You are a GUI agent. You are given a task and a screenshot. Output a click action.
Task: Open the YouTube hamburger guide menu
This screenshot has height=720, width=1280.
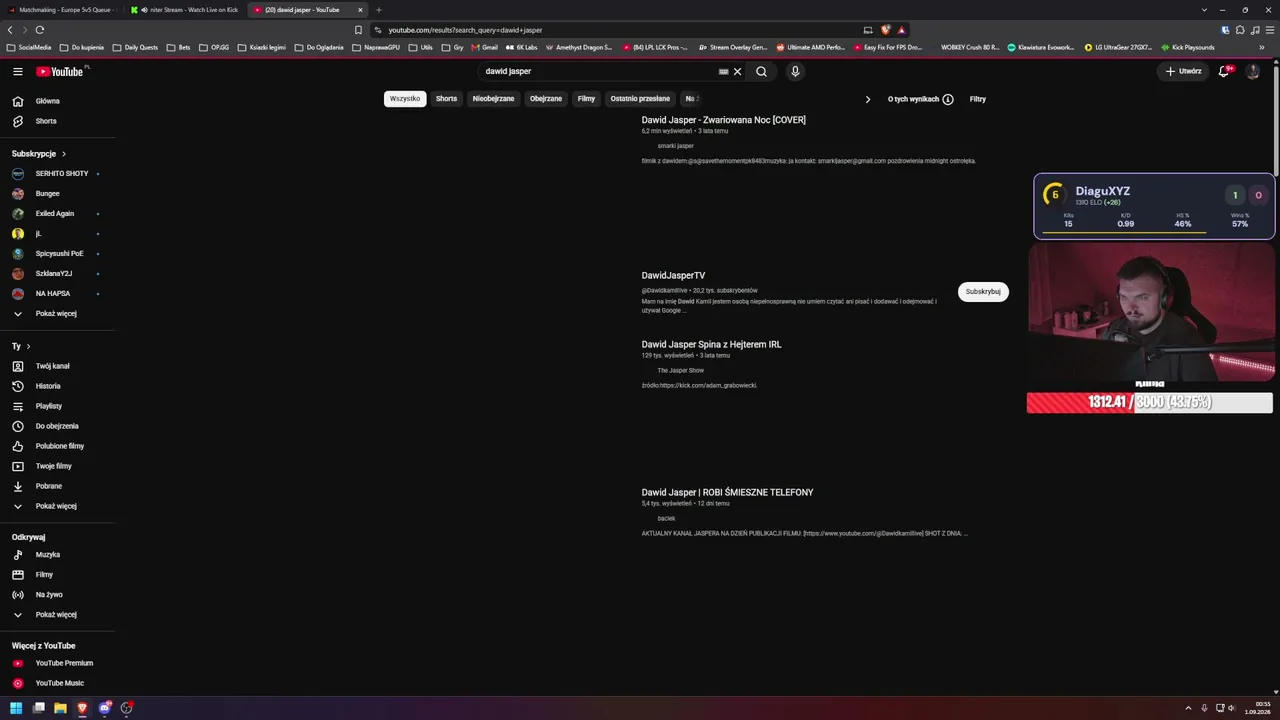[x=17, y=72]
